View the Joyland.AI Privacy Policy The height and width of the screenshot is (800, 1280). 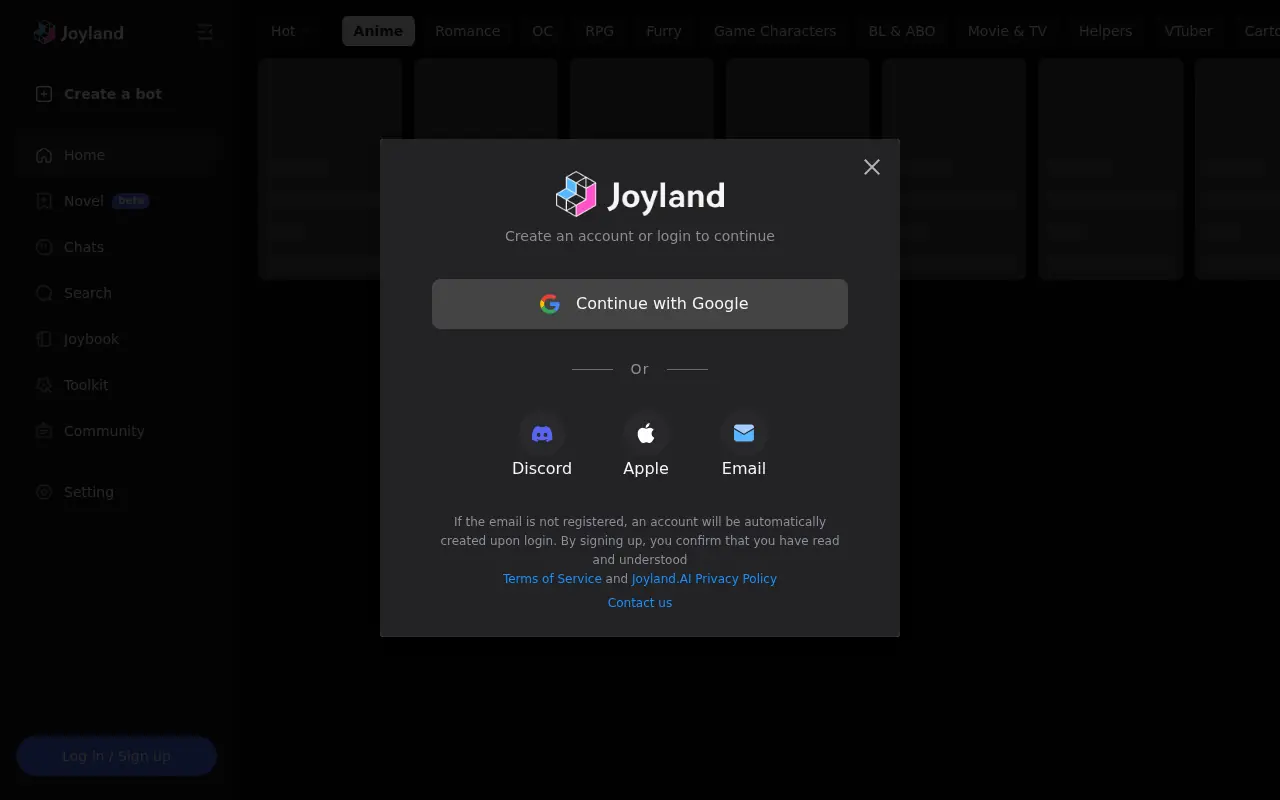click(704, 578)
